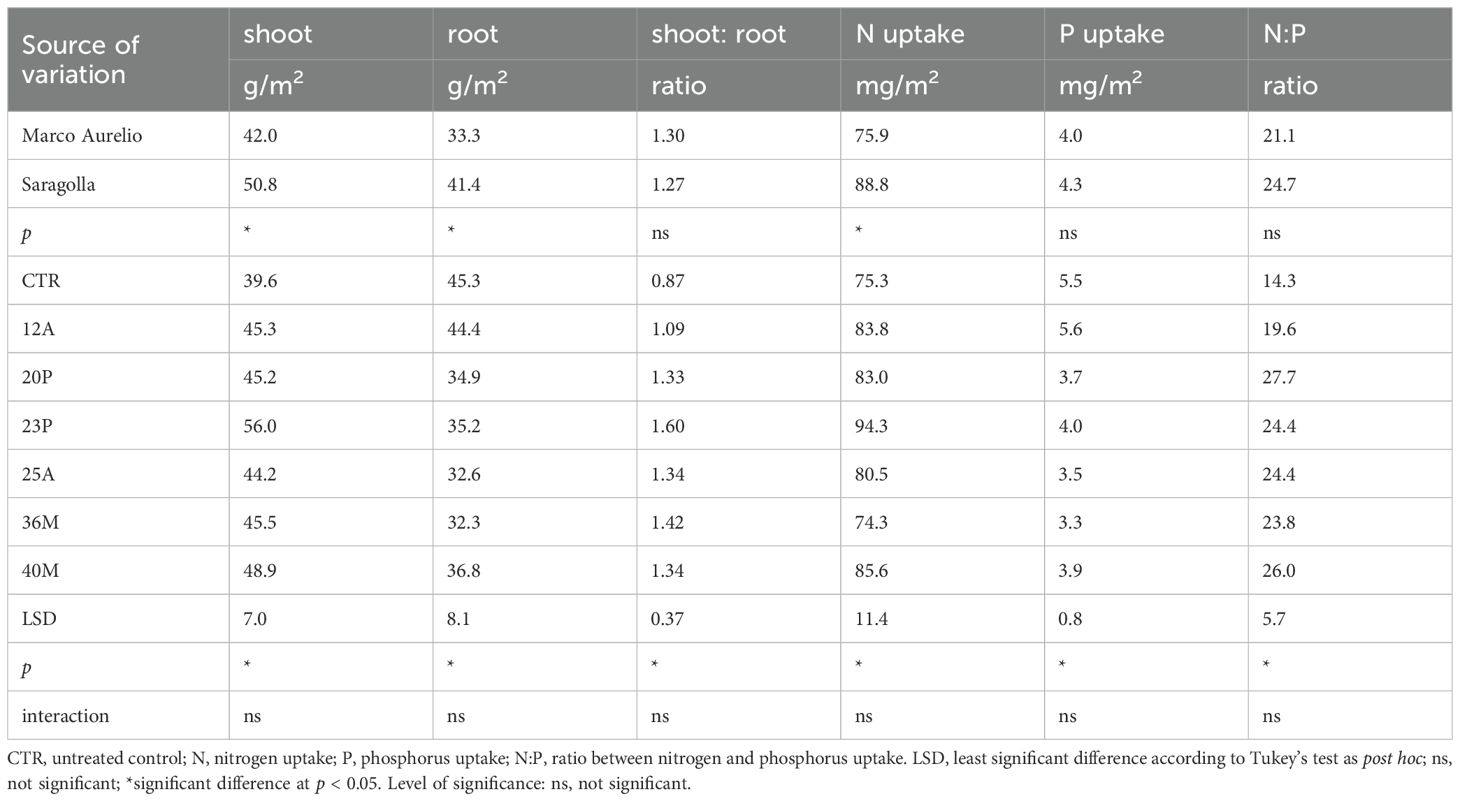1460x801 pixels.
Task: Select the 'shoot' column header
Action: pos(277,33)
